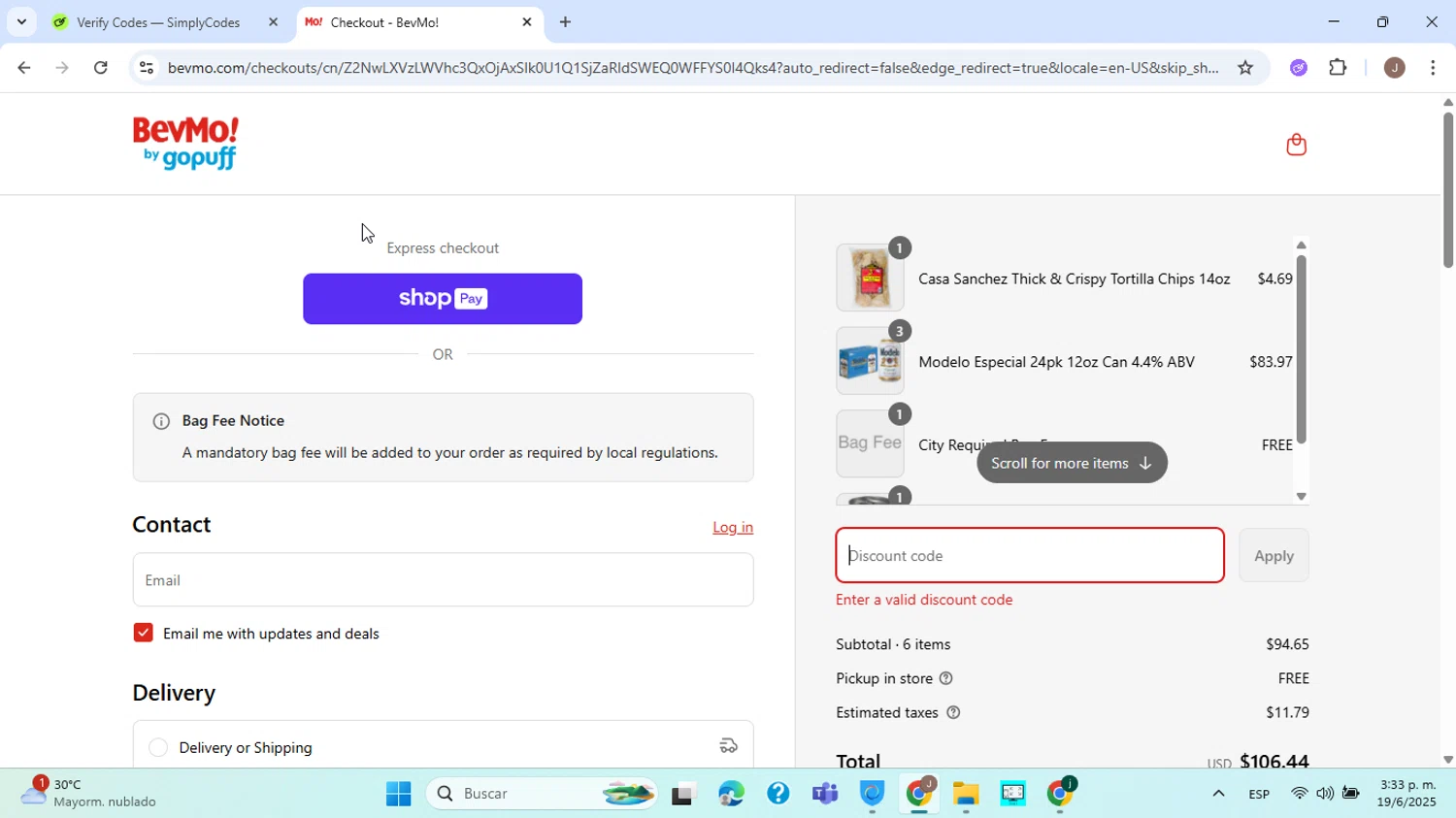The width and height of the screenshot is (1456, 818).
Task: Check battery status icon in tray
Action: click(x=1350, y=794)
